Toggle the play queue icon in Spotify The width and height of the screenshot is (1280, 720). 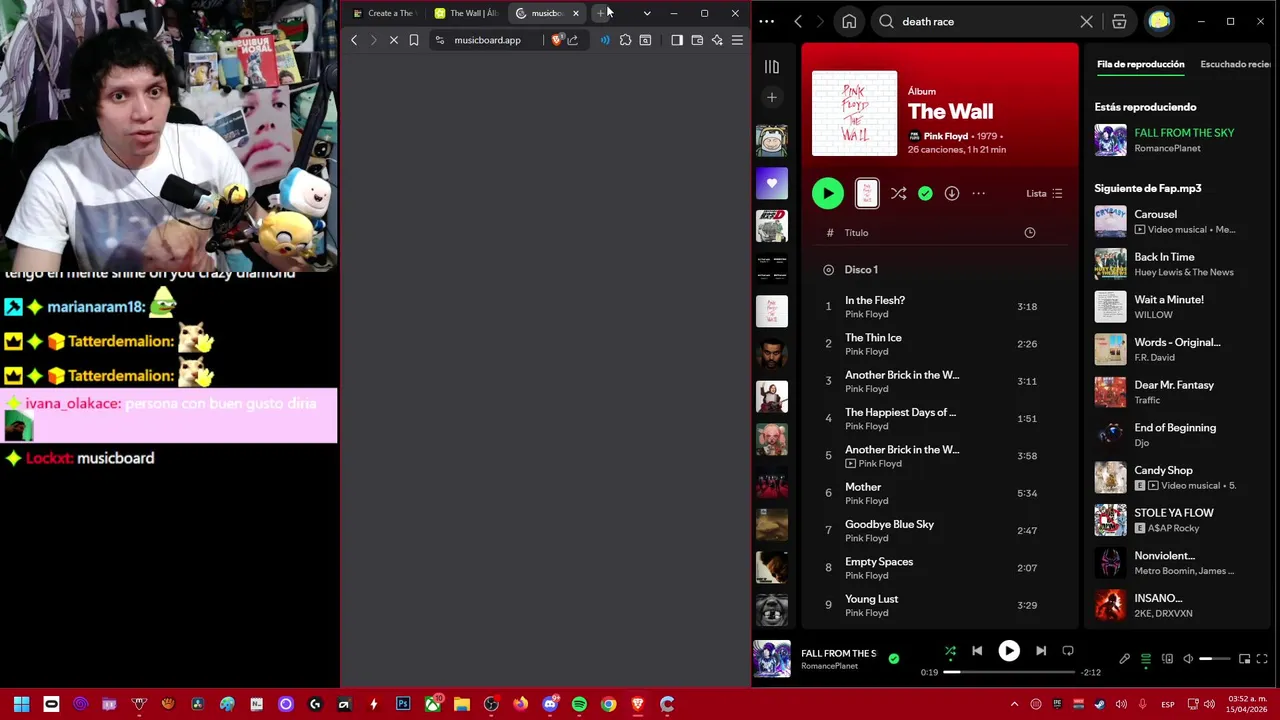coord(1146,659)
